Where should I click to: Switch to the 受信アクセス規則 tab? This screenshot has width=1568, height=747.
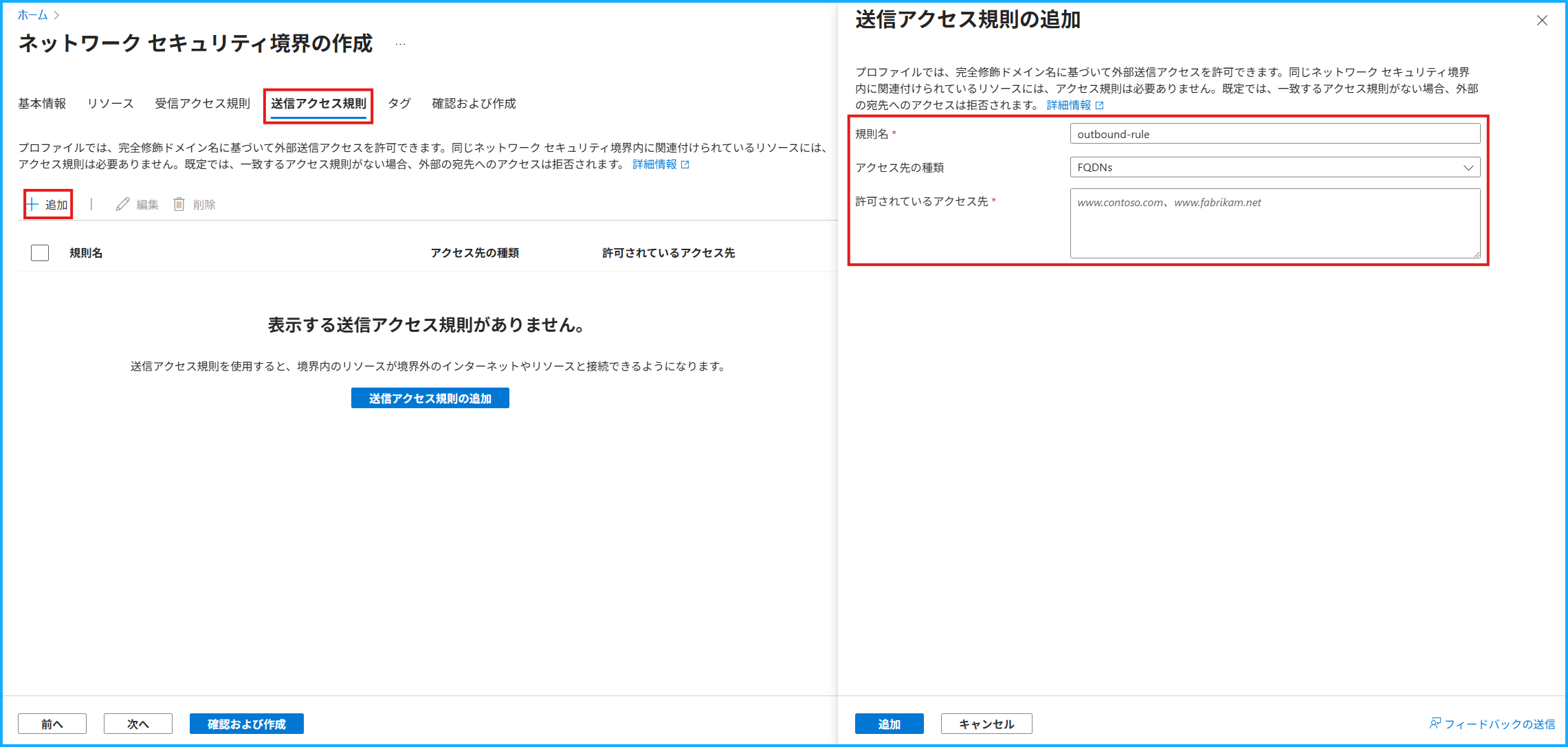tap(202, 104)
